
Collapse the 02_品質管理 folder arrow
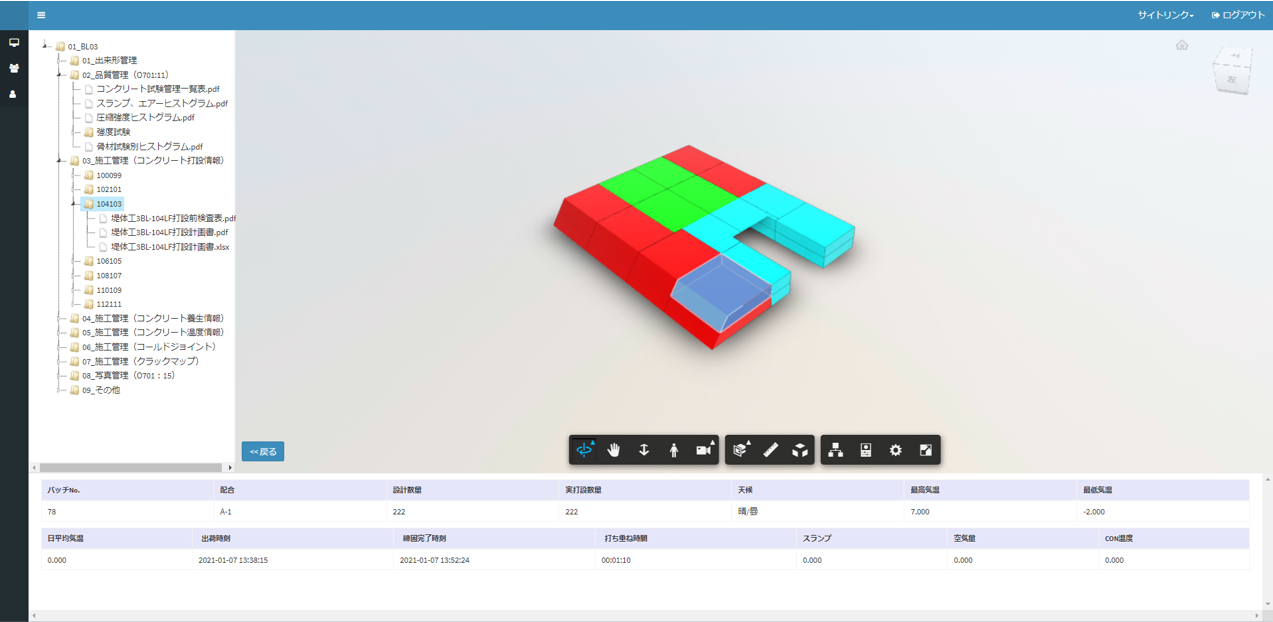point(60,75)
